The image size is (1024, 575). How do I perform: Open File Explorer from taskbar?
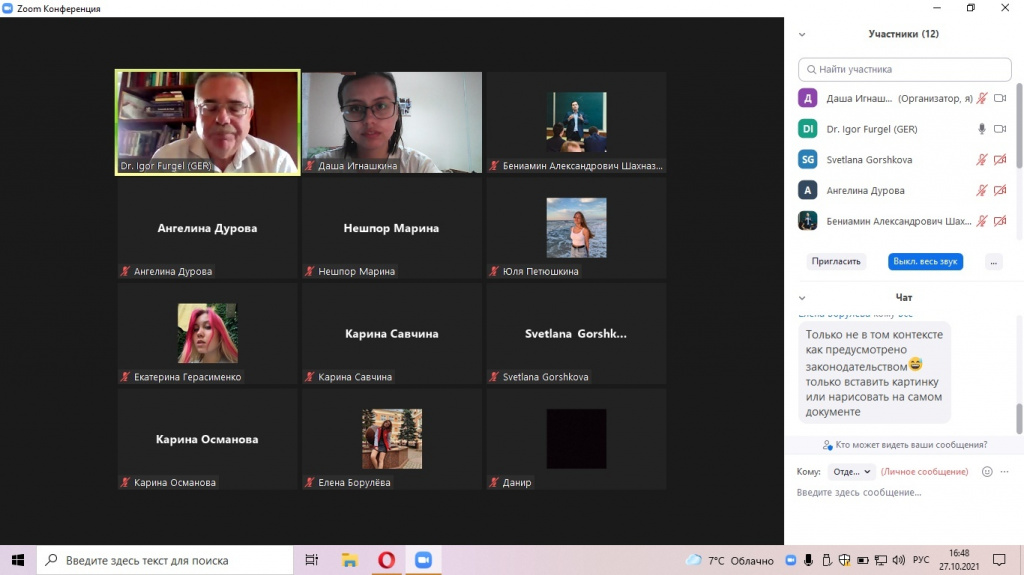(x=349, y=560)
